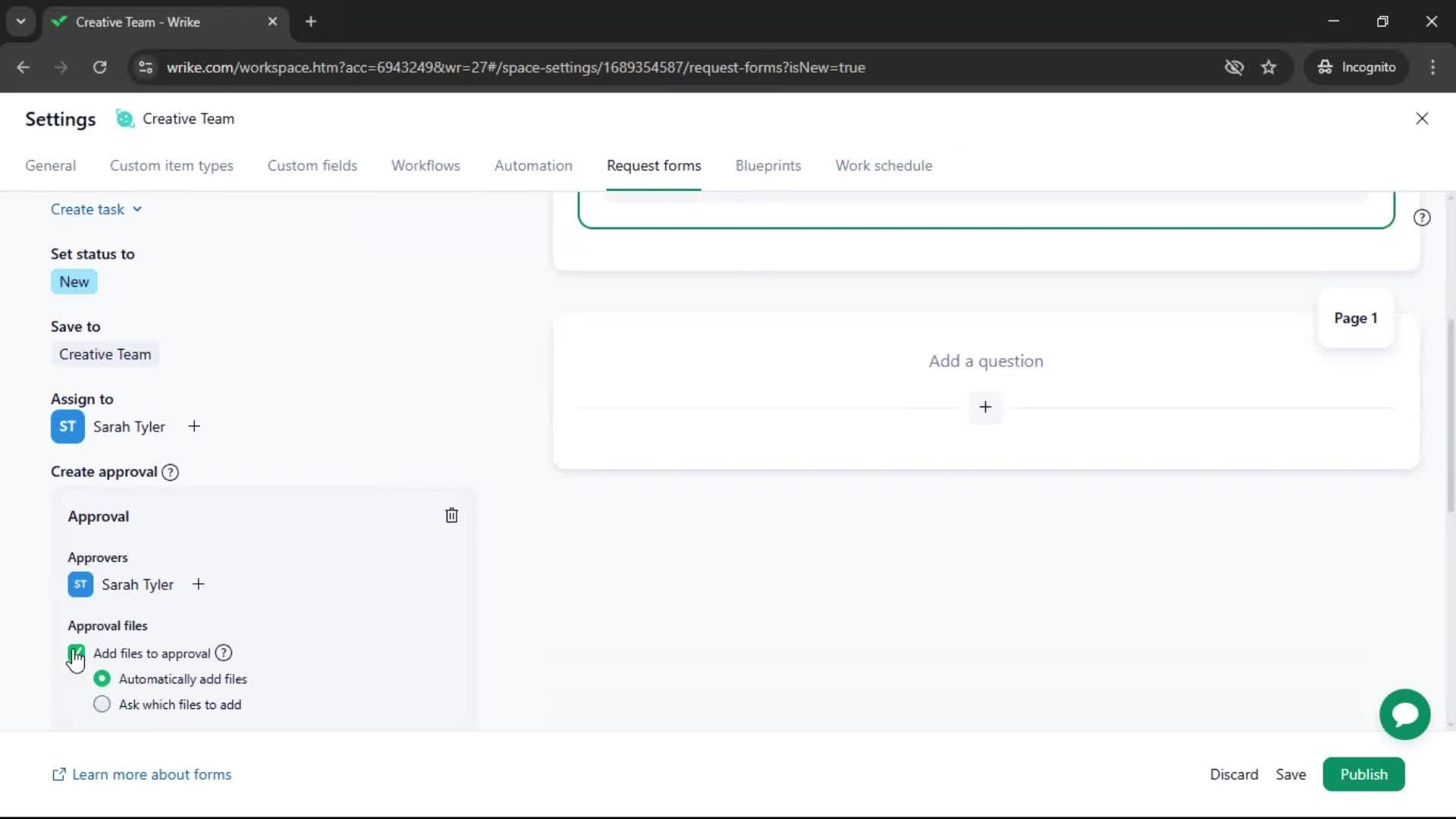Click the address bar URL
This screenshot has width=1456, height=819.
tap(516, 67)
